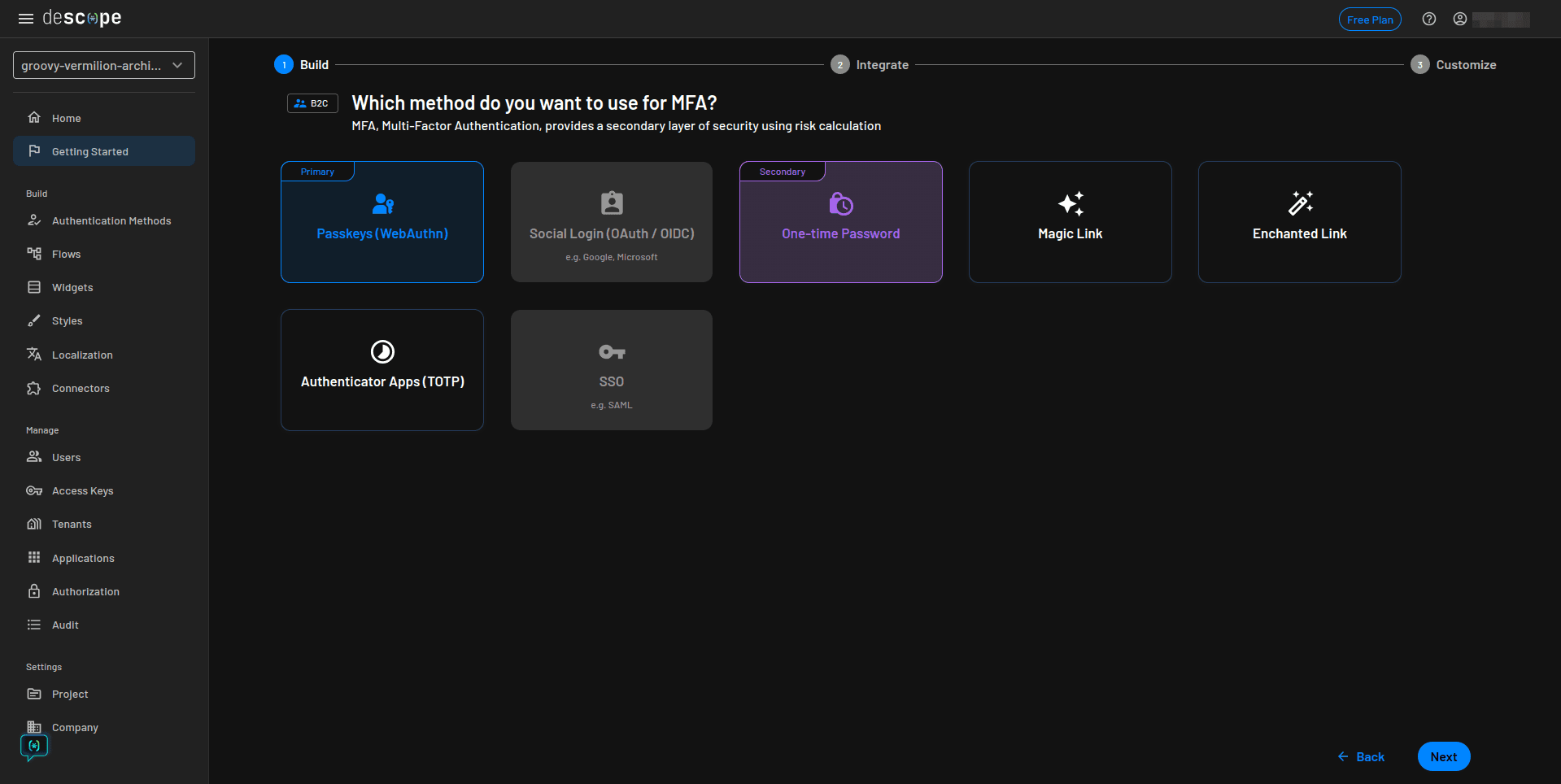This screenshot has width=1561, height=784.
Task: Open the Access Keys manager
Action: pyautogui.click(x=82, y=490)
